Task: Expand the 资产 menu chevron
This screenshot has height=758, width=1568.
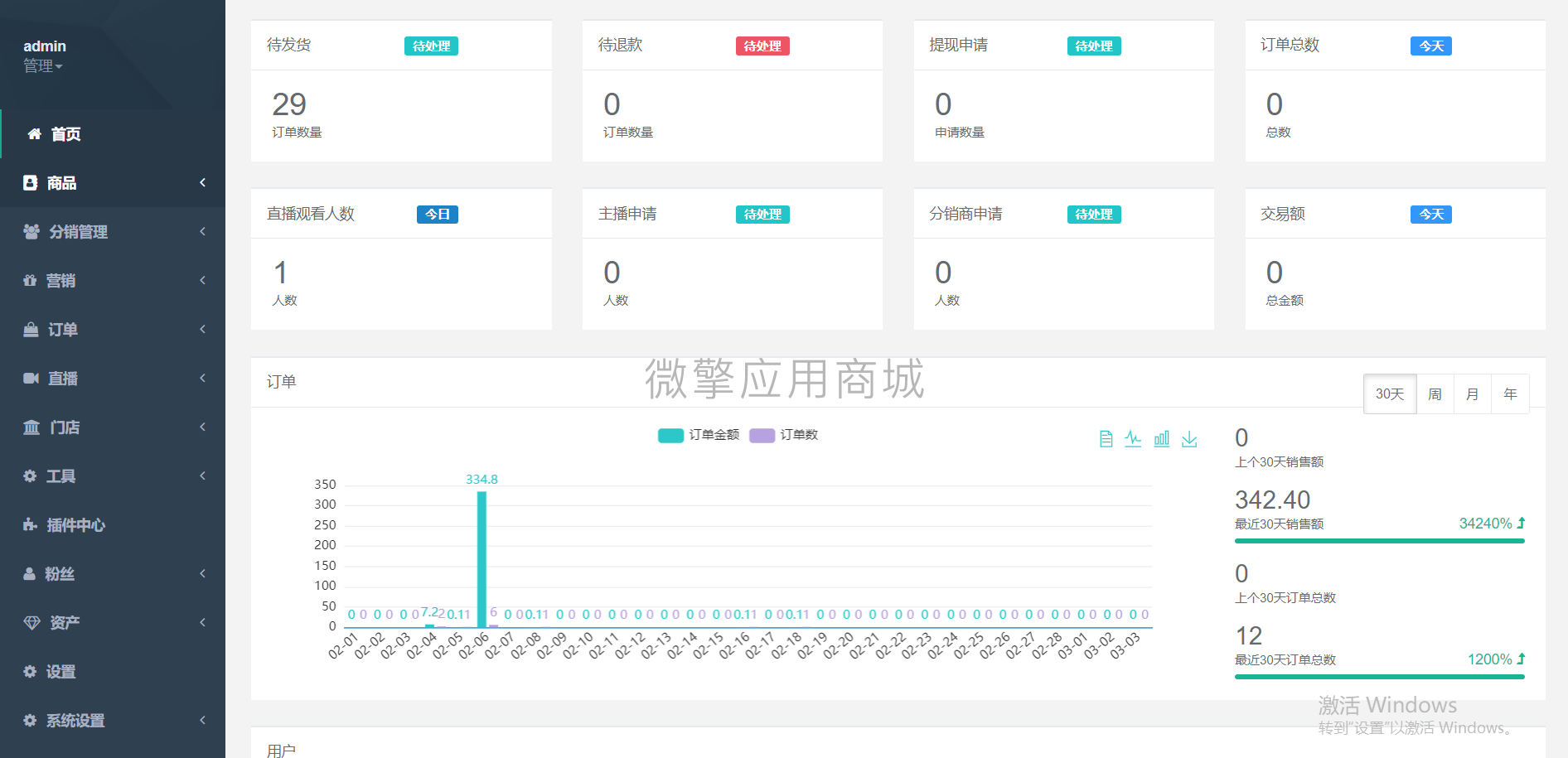Action: (x=202, y=623)
